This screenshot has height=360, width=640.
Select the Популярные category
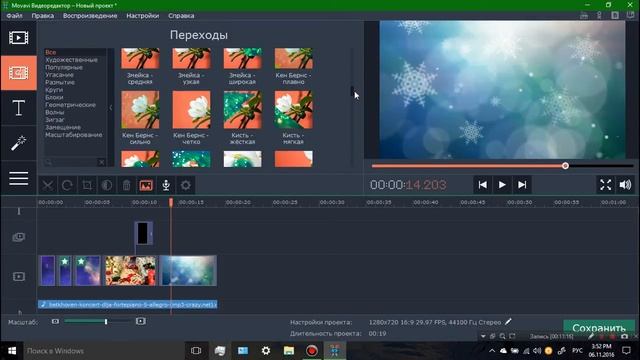click(64, 67)
